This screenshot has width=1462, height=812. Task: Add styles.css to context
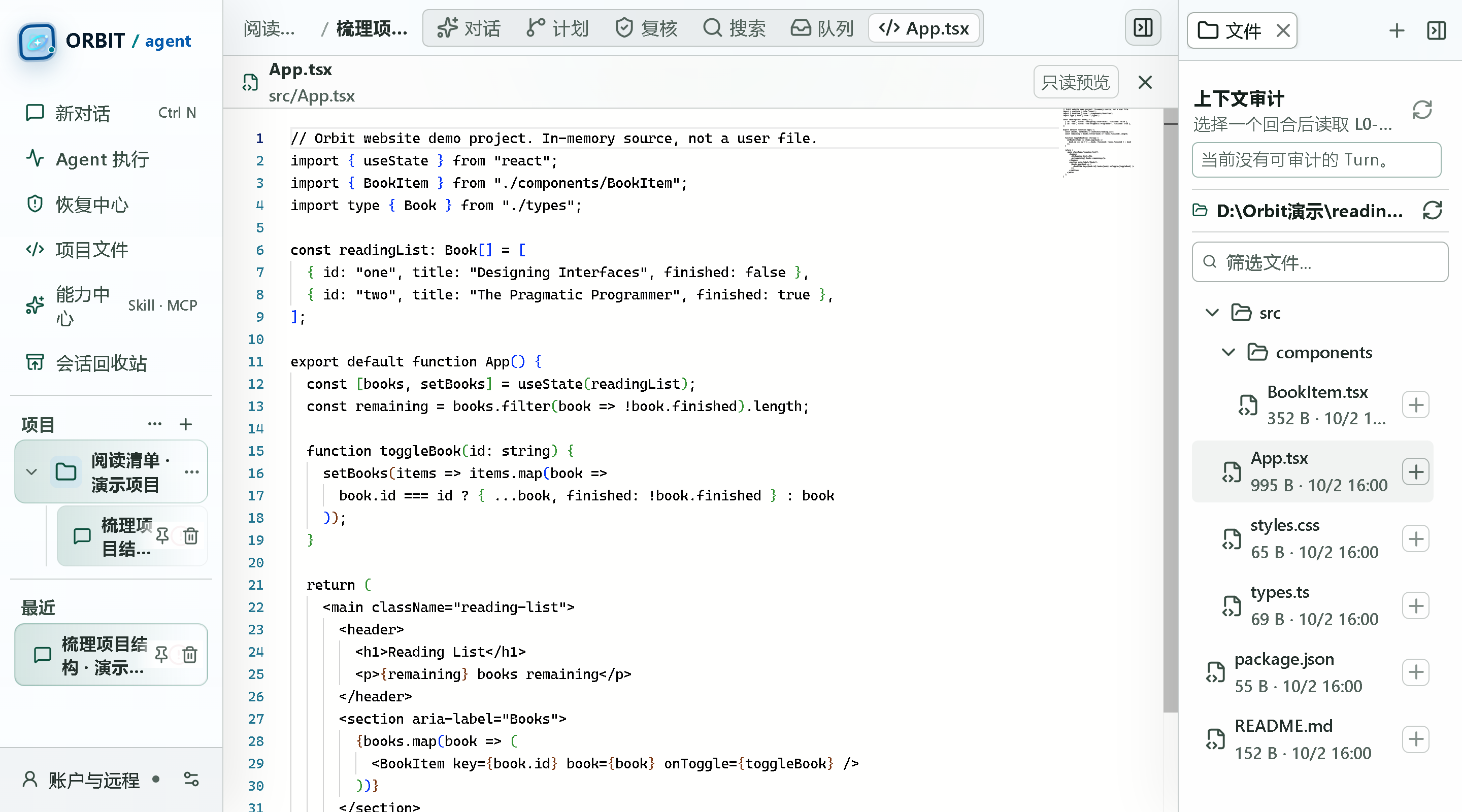point(1415,538)
